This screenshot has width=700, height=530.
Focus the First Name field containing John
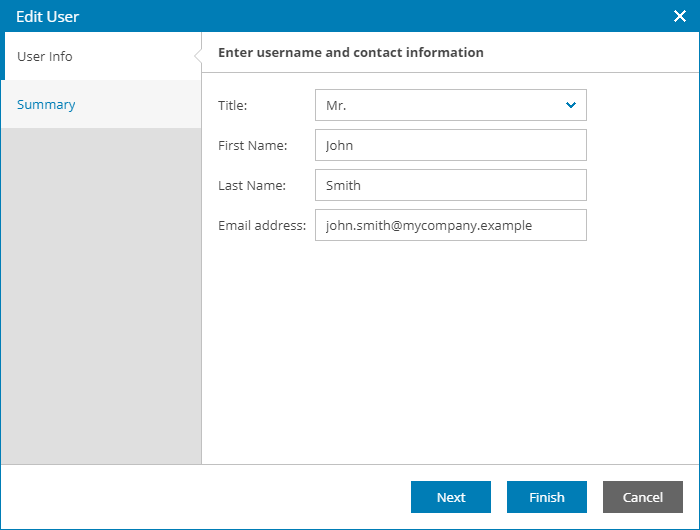[450, 145]
